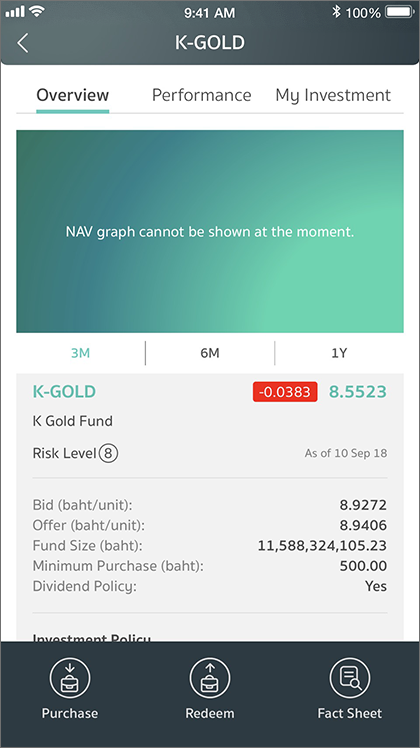The image size is (420, 748).
Task: Tap the red -0.0383 change badge
Action: (x=285, y=392)
